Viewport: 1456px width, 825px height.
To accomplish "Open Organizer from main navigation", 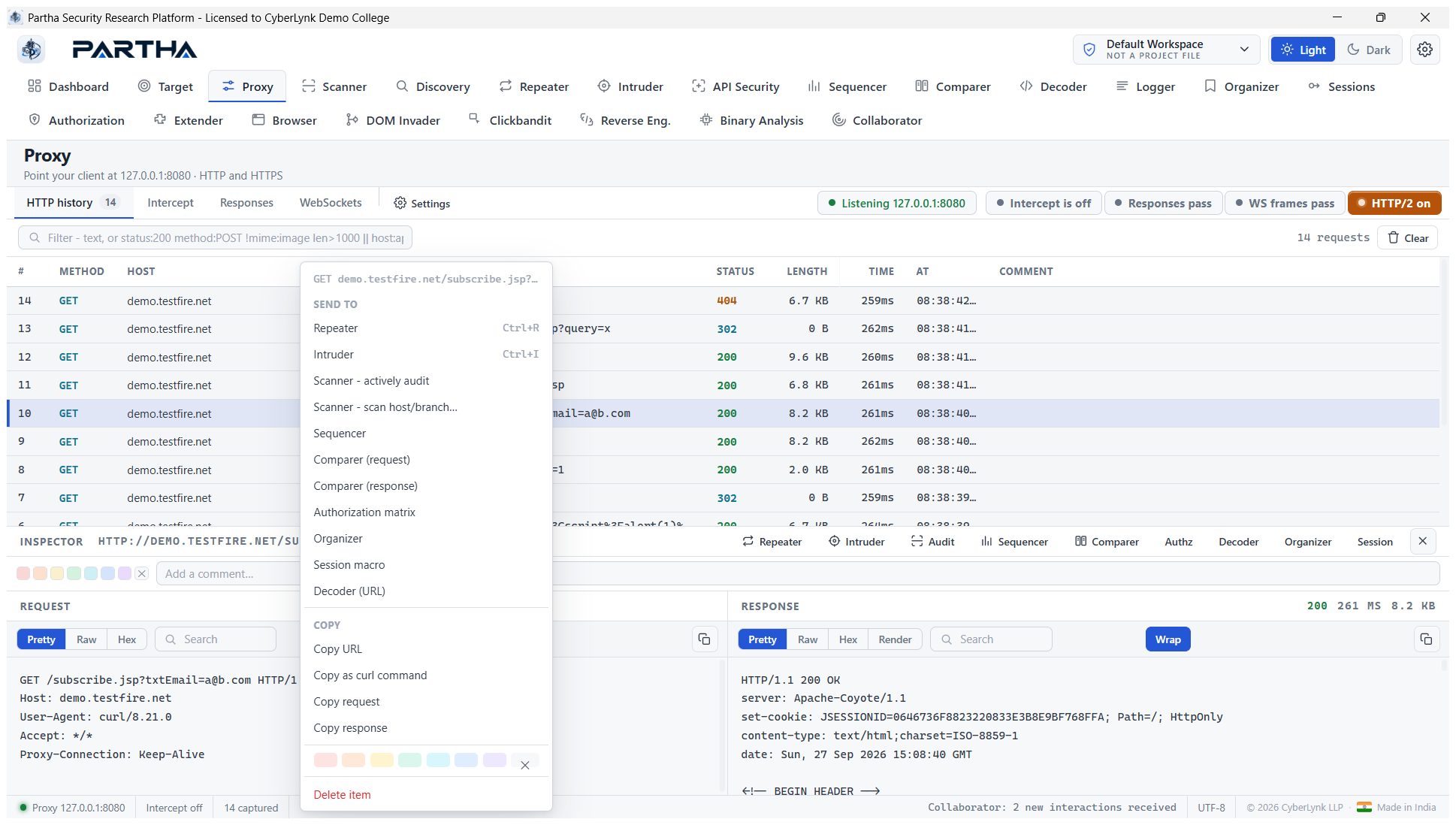I will click(1241, 86).
